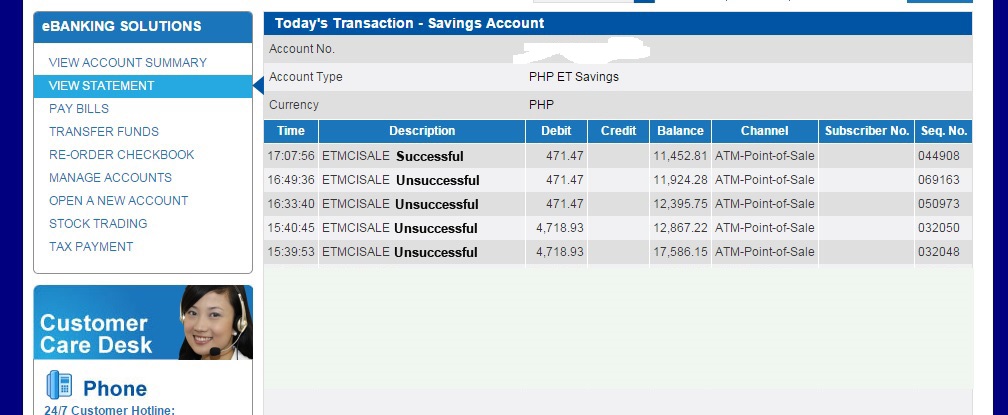Click the Seq. No. column header
The width and height of the screenshot is (1008, 415).
pyautogui.click(x=943, y=131)
